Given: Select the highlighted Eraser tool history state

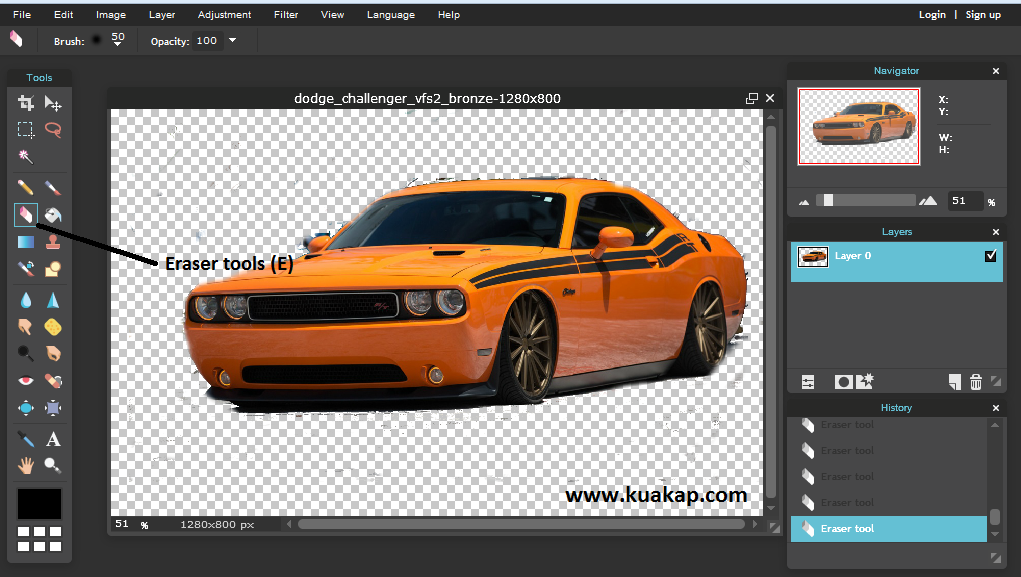Looking at the screenshot, I should (889, 529).
